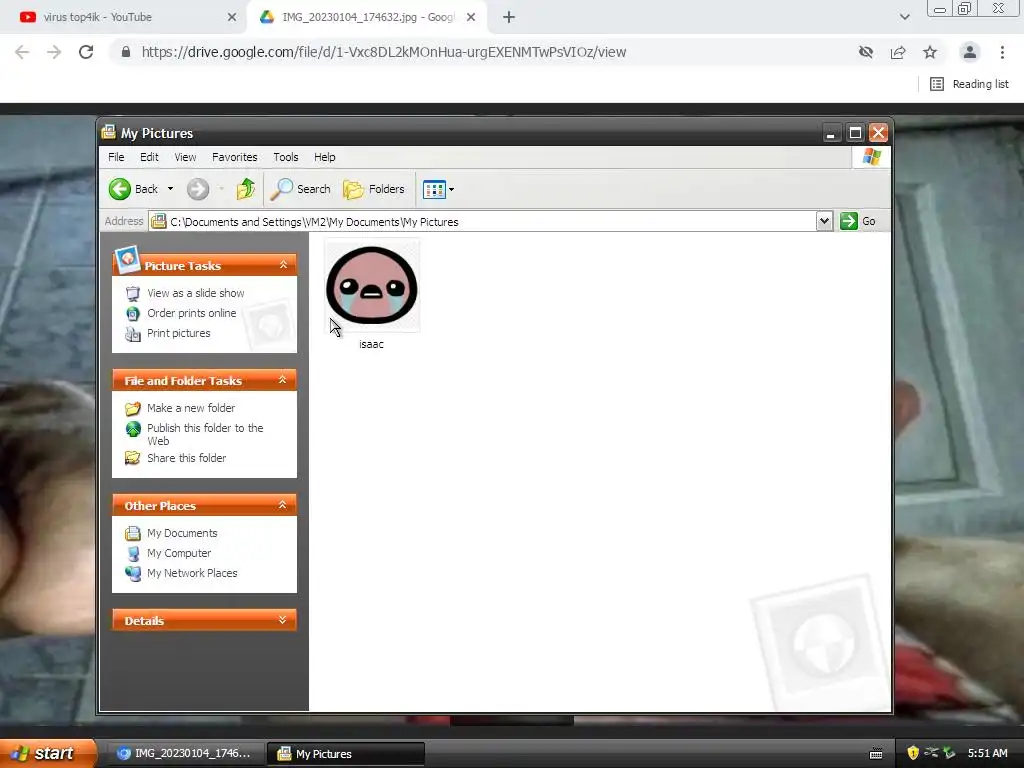Go up one folder level icon
Viewport: 1024px width, 768px height.
246,189
